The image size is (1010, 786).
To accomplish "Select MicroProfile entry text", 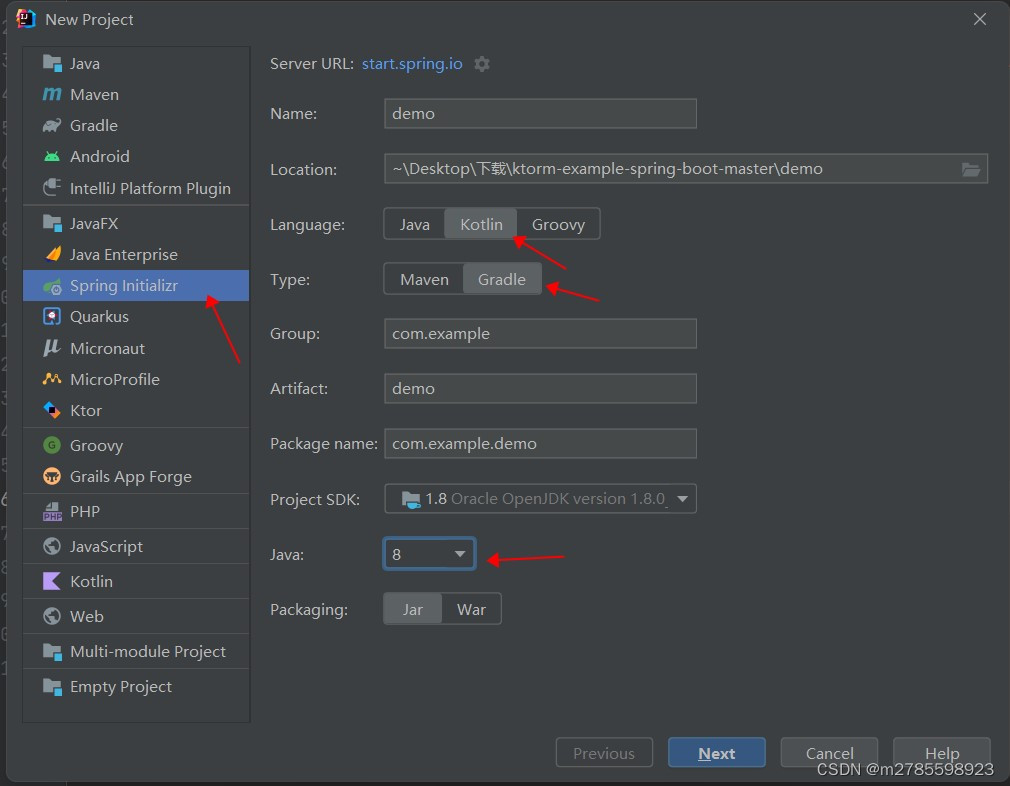I will click(115, 379).
